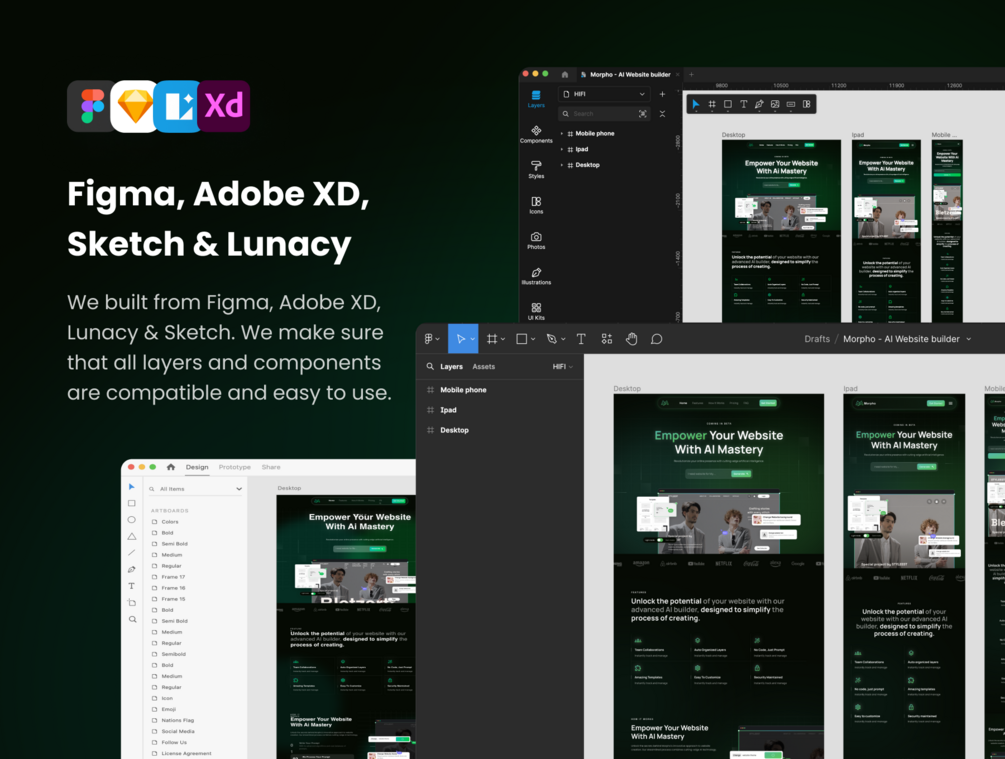Open Icons library in Lunacy sidebar
Image resolution: width=1005 pixels, height=759 pixels.
coord(536,205)
